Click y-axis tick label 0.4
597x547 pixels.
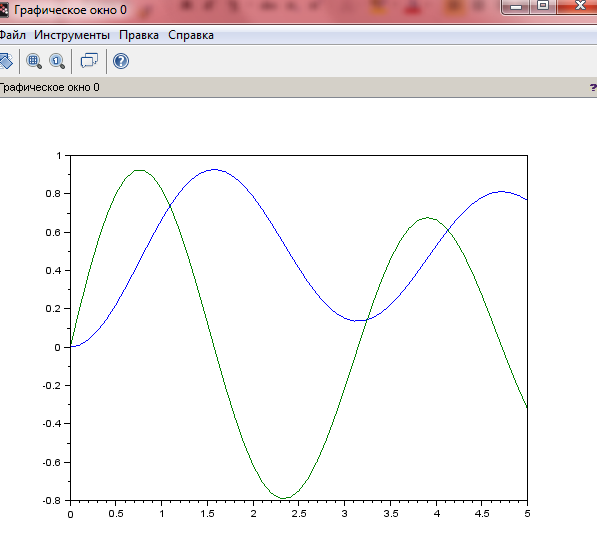coord(53,271)
